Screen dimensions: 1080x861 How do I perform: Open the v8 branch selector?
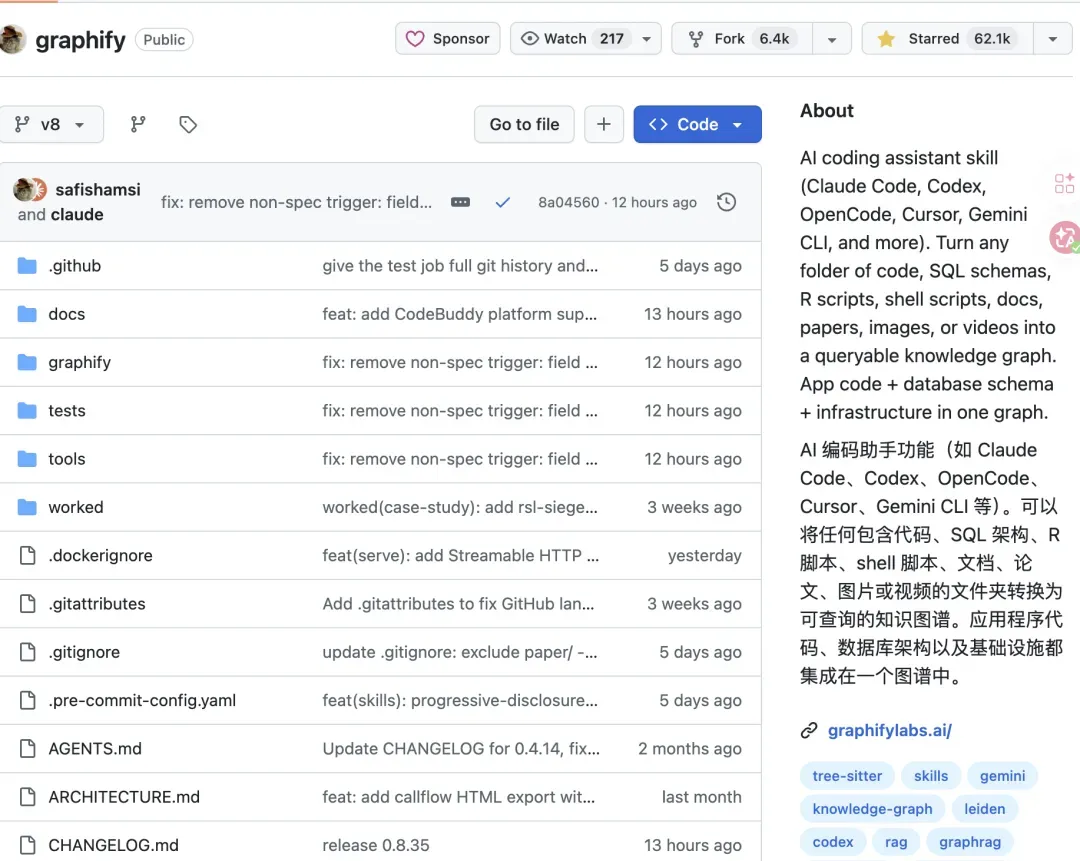(50, 124)
